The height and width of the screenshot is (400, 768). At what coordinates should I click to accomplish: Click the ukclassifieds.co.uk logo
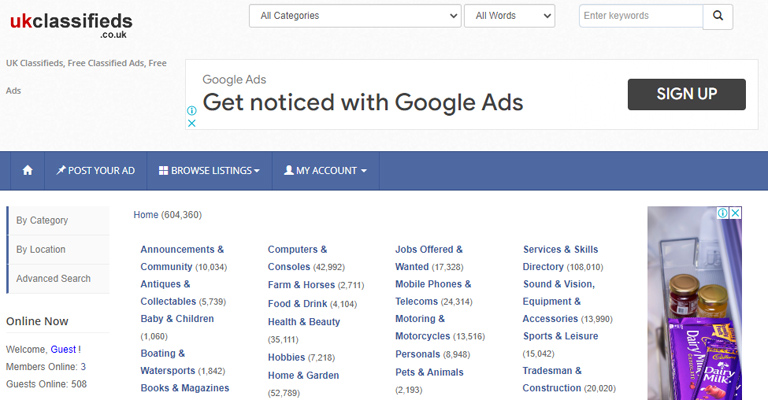(70, 23)
